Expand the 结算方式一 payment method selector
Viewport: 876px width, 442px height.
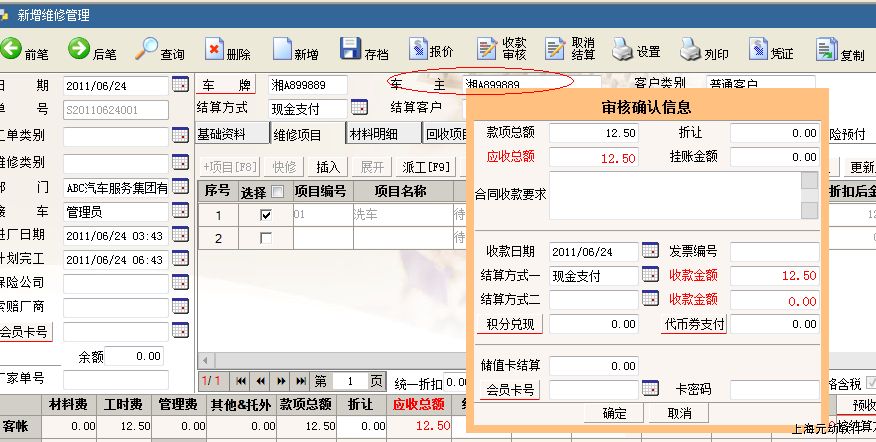tap(650, 275)
